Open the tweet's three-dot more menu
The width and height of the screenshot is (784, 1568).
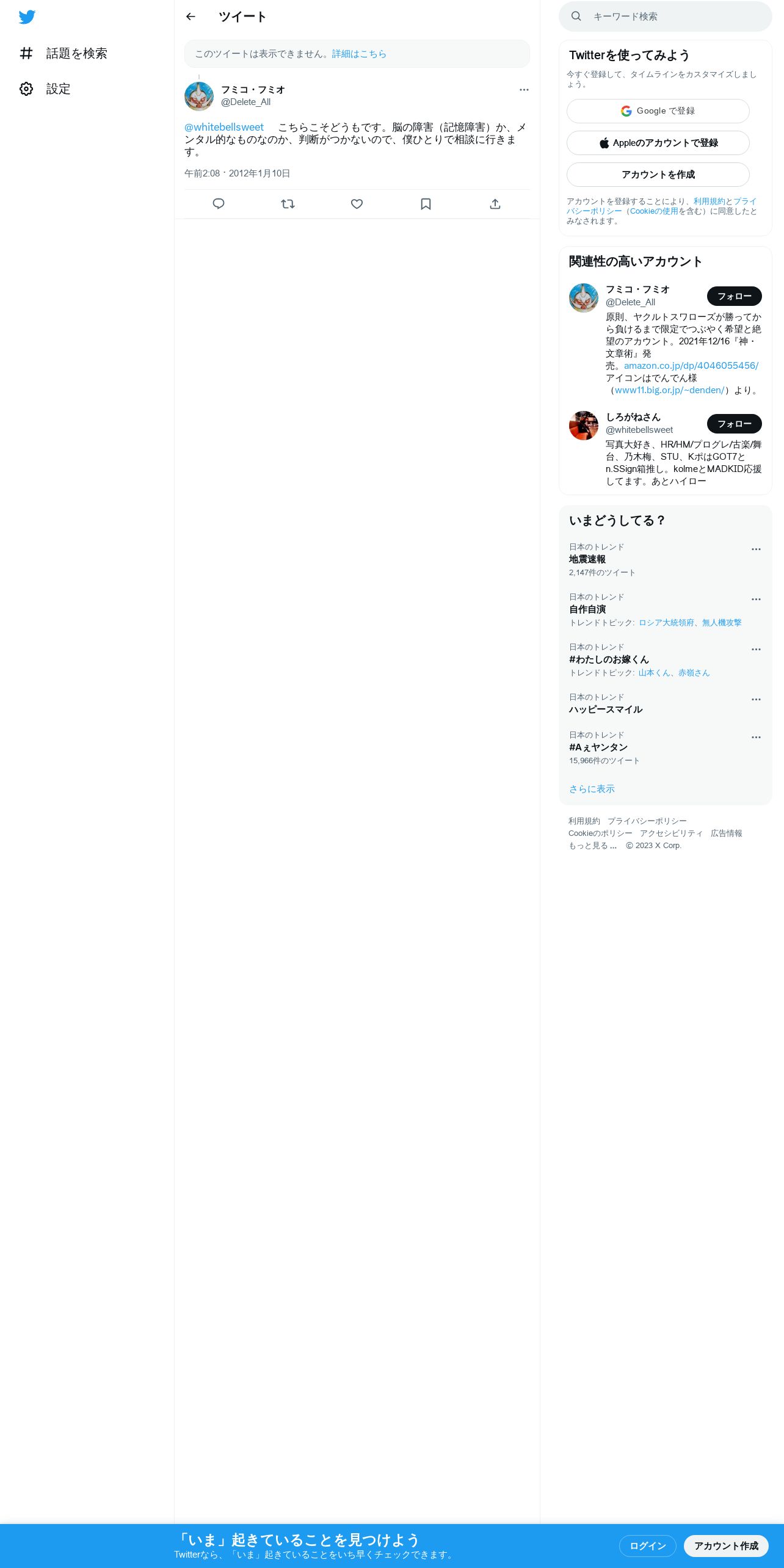(524, 90)
